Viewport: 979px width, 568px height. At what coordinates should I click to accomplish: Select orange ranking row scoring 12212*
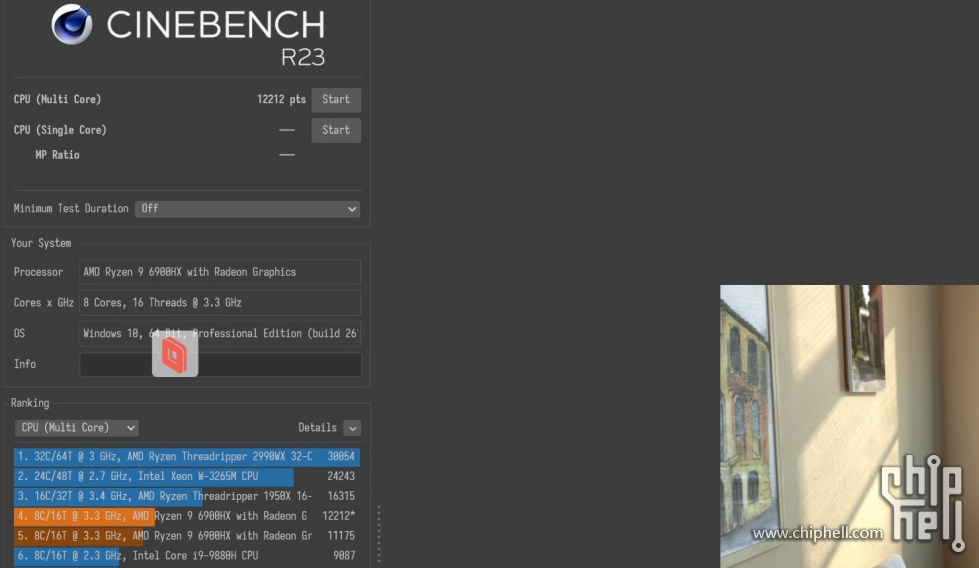coord(187,516)
